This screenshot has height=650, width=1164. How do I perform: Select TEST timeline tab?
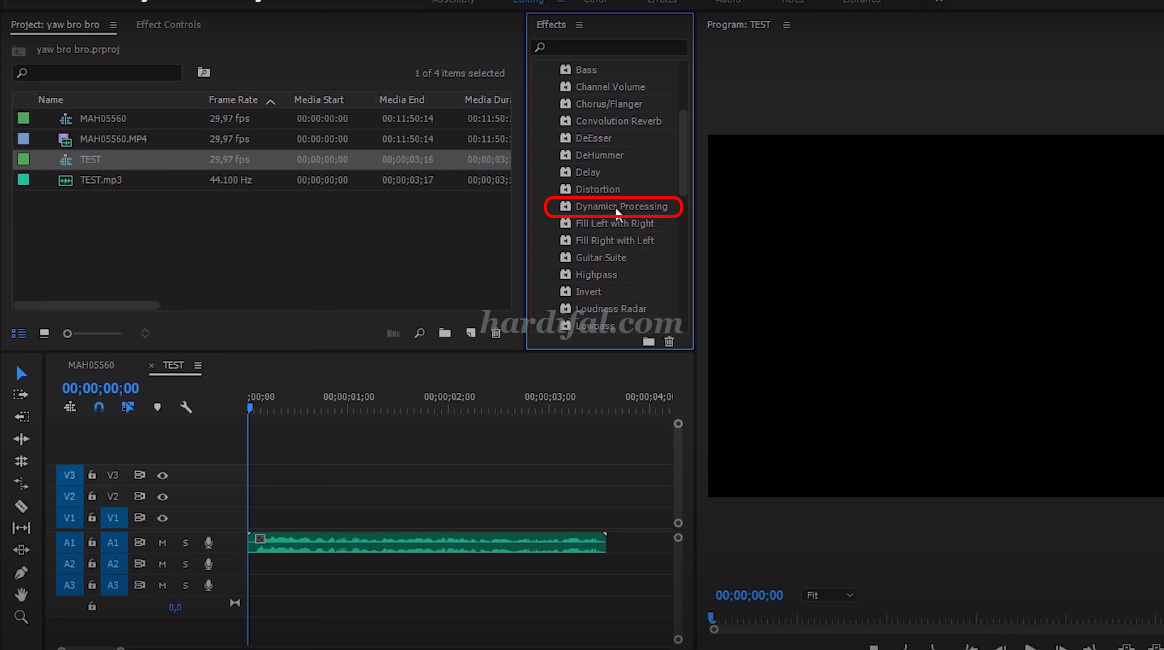pyautogui.click(x=173, y=365)
